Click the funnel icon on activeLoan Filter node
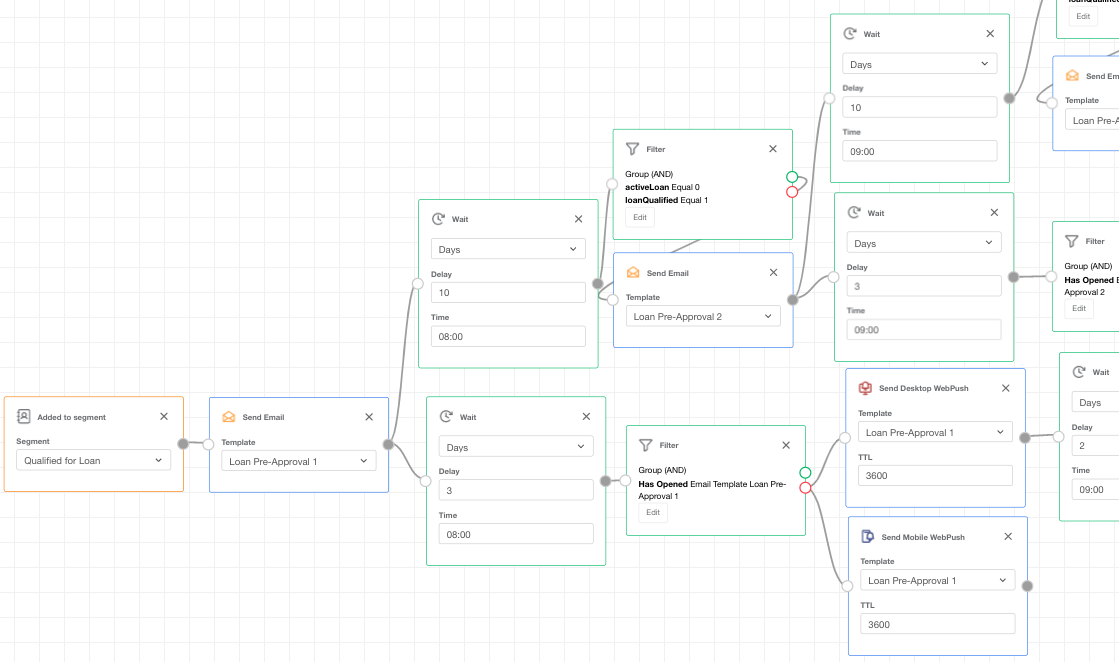The height and width of the screenshot is (662, 1120). point(632,149)
